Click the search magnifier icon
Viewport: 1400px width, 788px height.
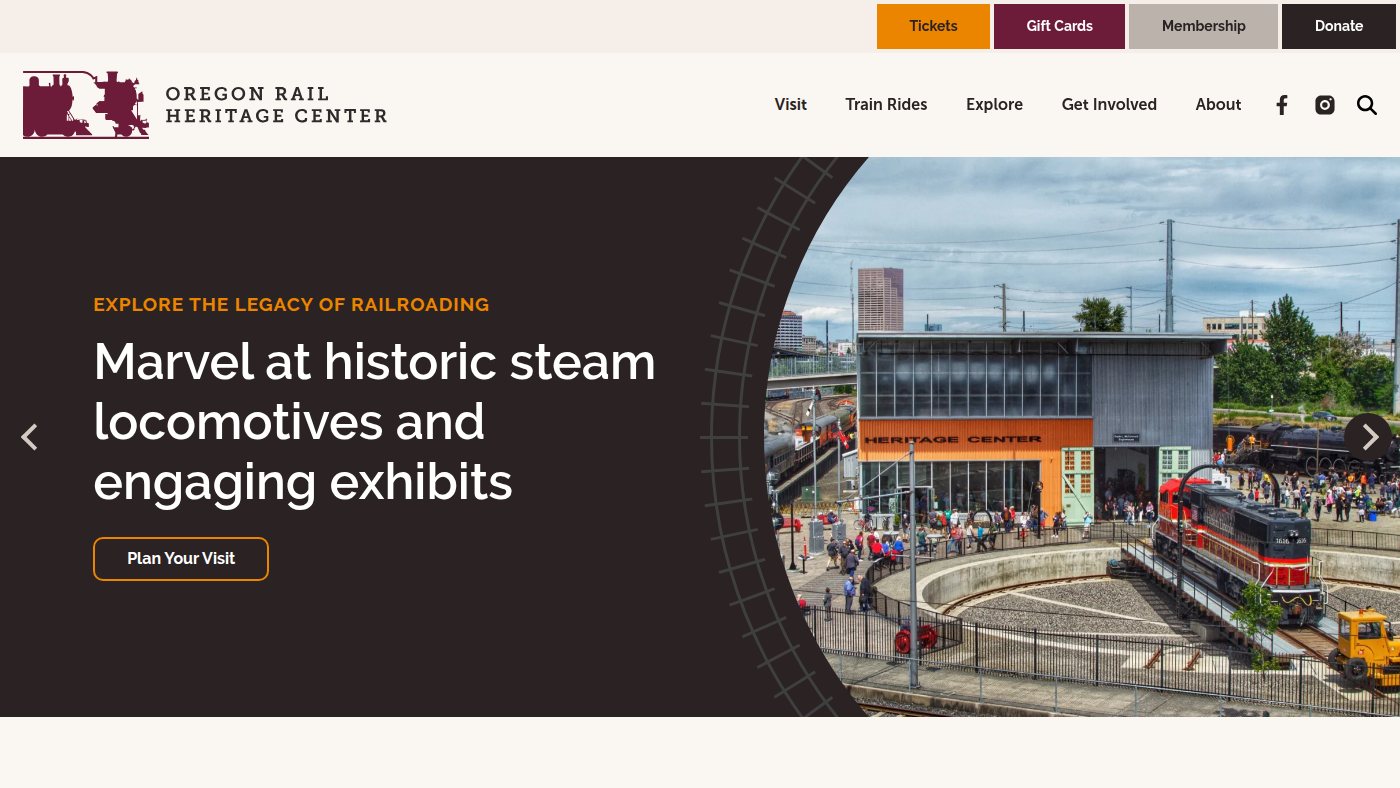pyautogui.click(x=1367, y=105)
